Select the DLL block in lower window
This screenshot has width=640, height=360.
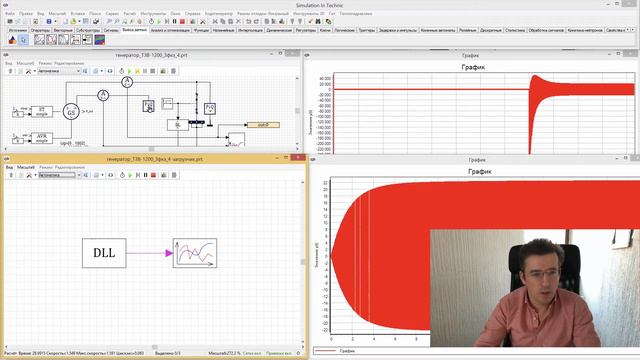pos(104,253)
